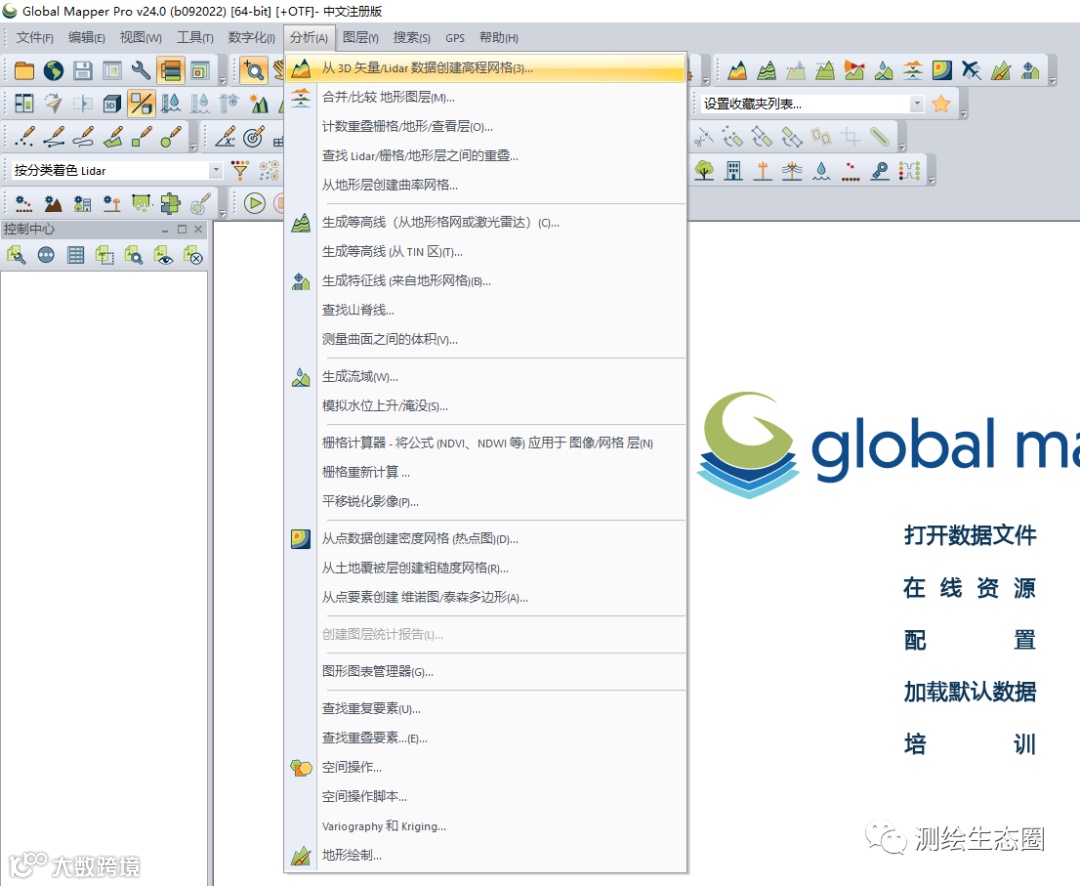Click the save workspace floppy disk icon
1080x886 pixels.
[x=83, y=70]
